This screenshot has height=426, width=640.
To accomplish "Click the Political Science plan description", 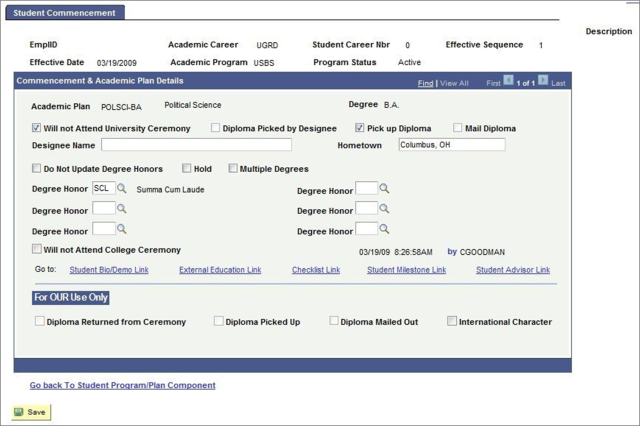I will pos(193,105).
